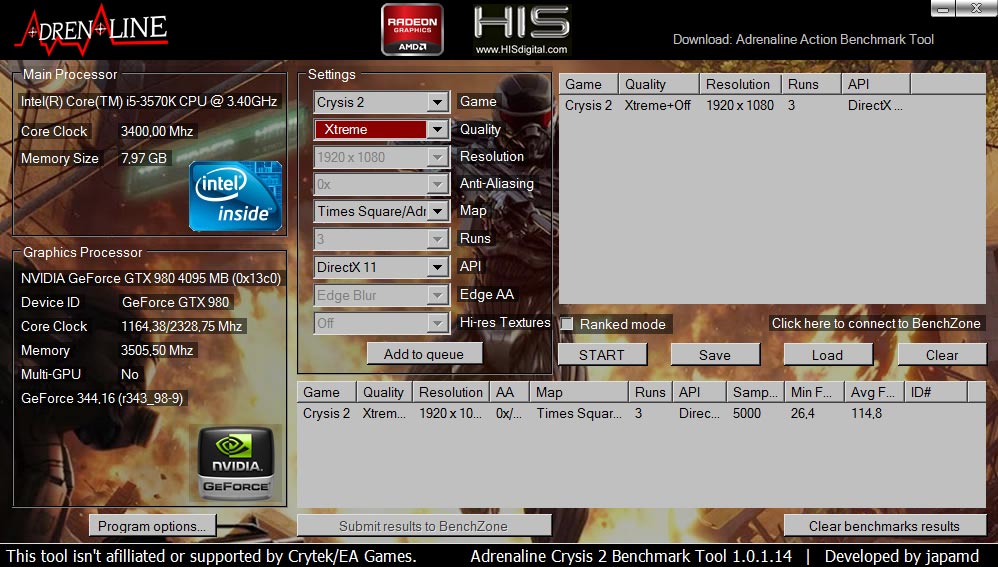The height and width of the screenshot is (567, 998).
Task: Click here to connect to BenchZone
Action: [x=876, y=323]
